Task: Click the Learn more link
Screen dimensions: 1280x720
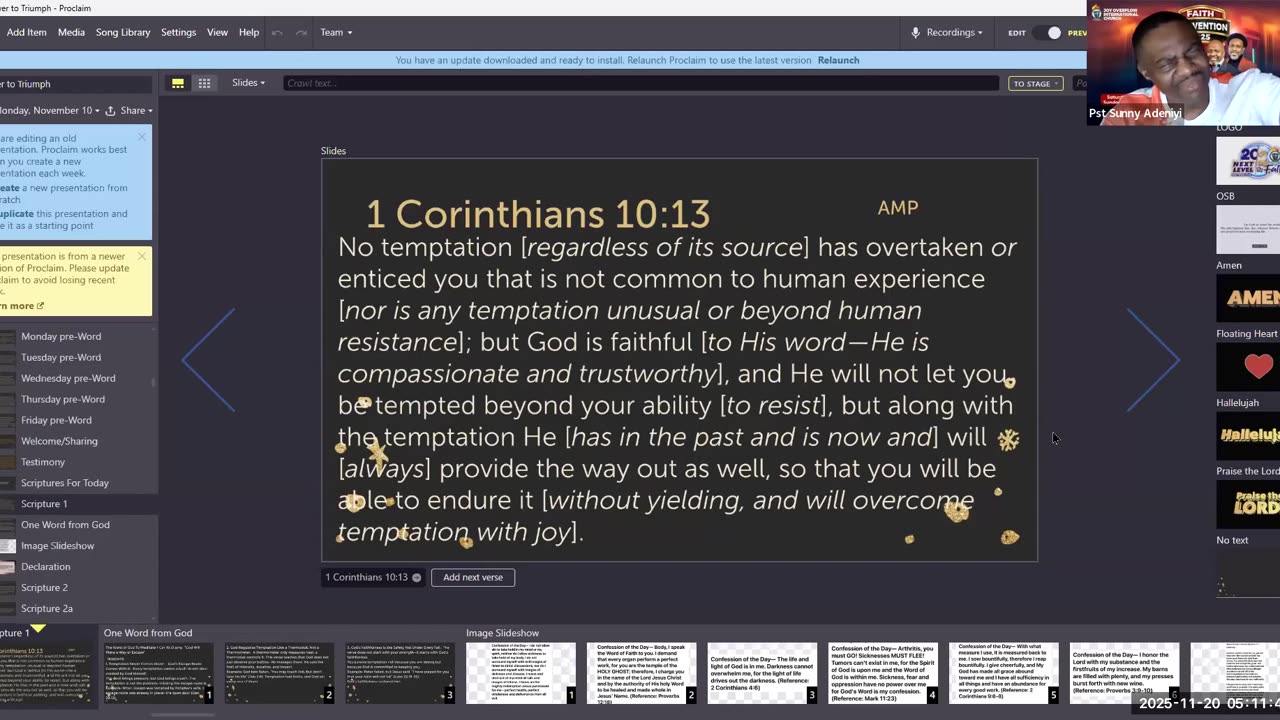Action: (20, 306)
